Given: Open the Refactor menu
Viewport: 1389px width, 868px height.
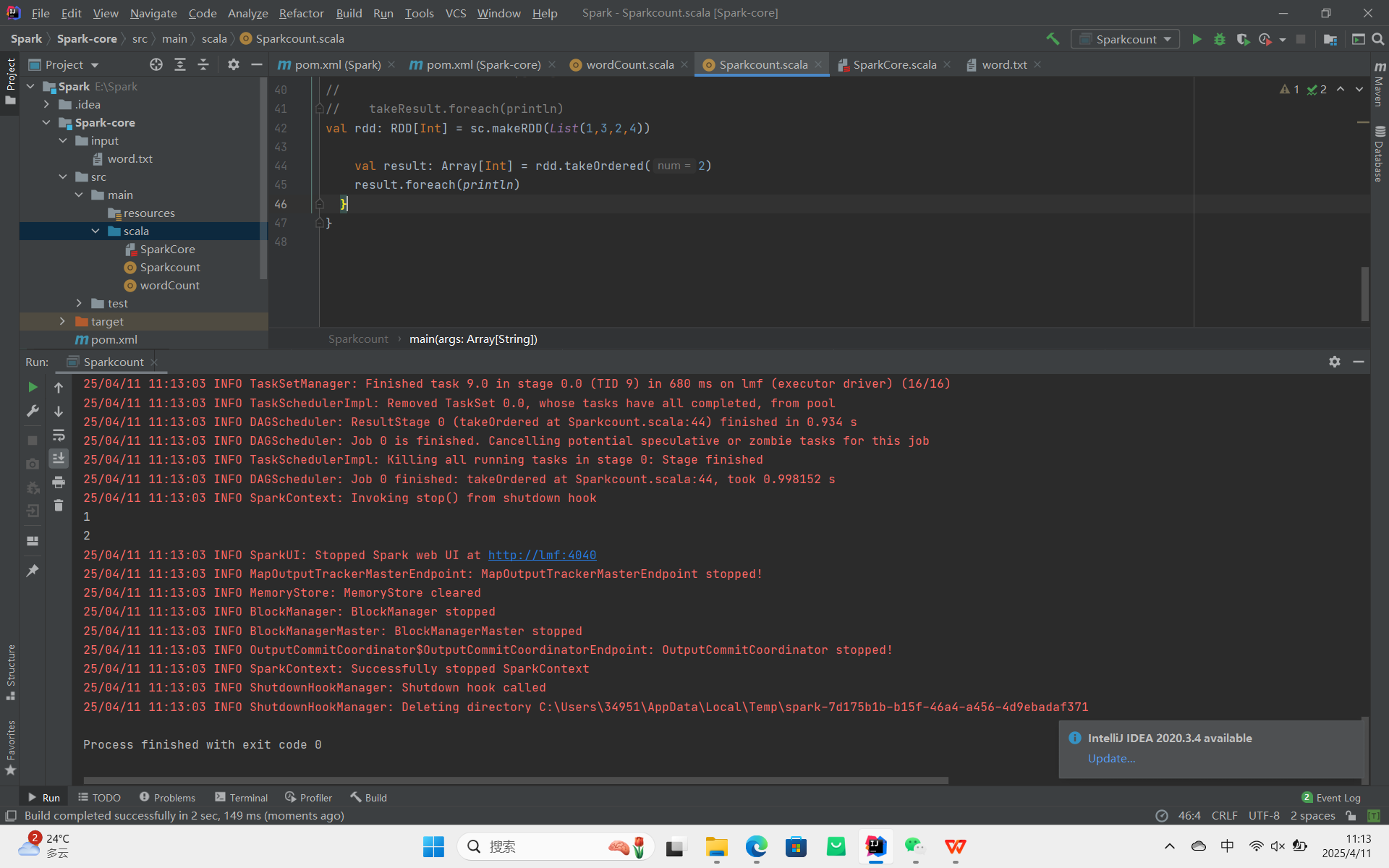Looking at the screenshot, I should click(301, 13).
